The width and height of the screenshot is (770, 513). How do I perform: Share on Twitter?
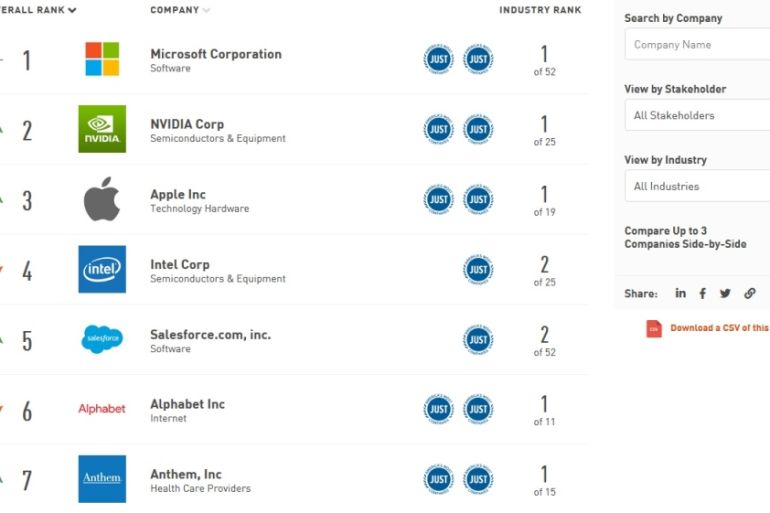pyautogui.click(x=725, y=294)
